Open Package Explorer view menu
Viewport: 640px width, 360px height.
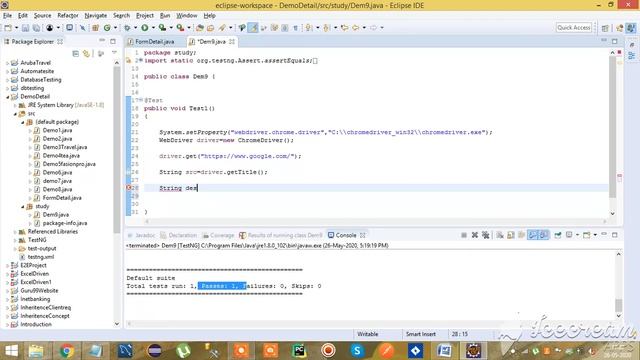tap(114, 53)
